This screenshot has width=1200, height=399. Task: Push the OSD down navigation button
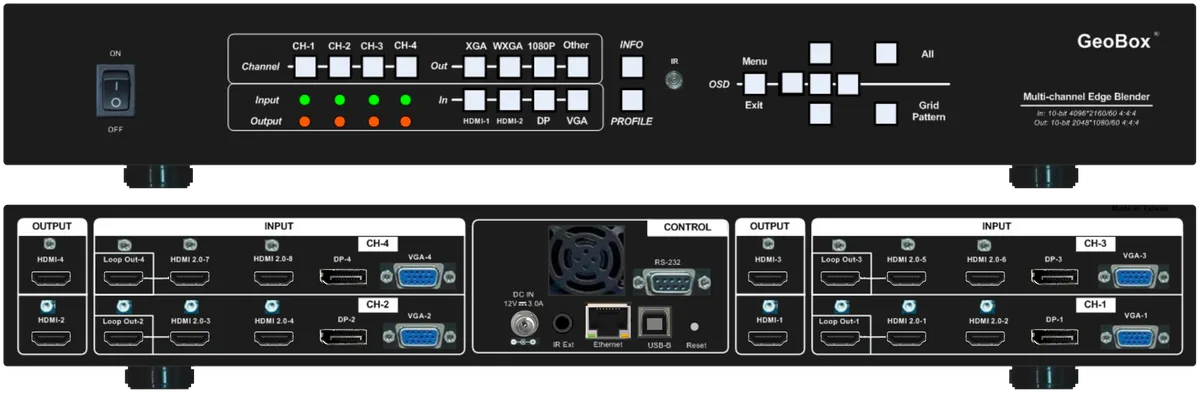click(820, 113)
